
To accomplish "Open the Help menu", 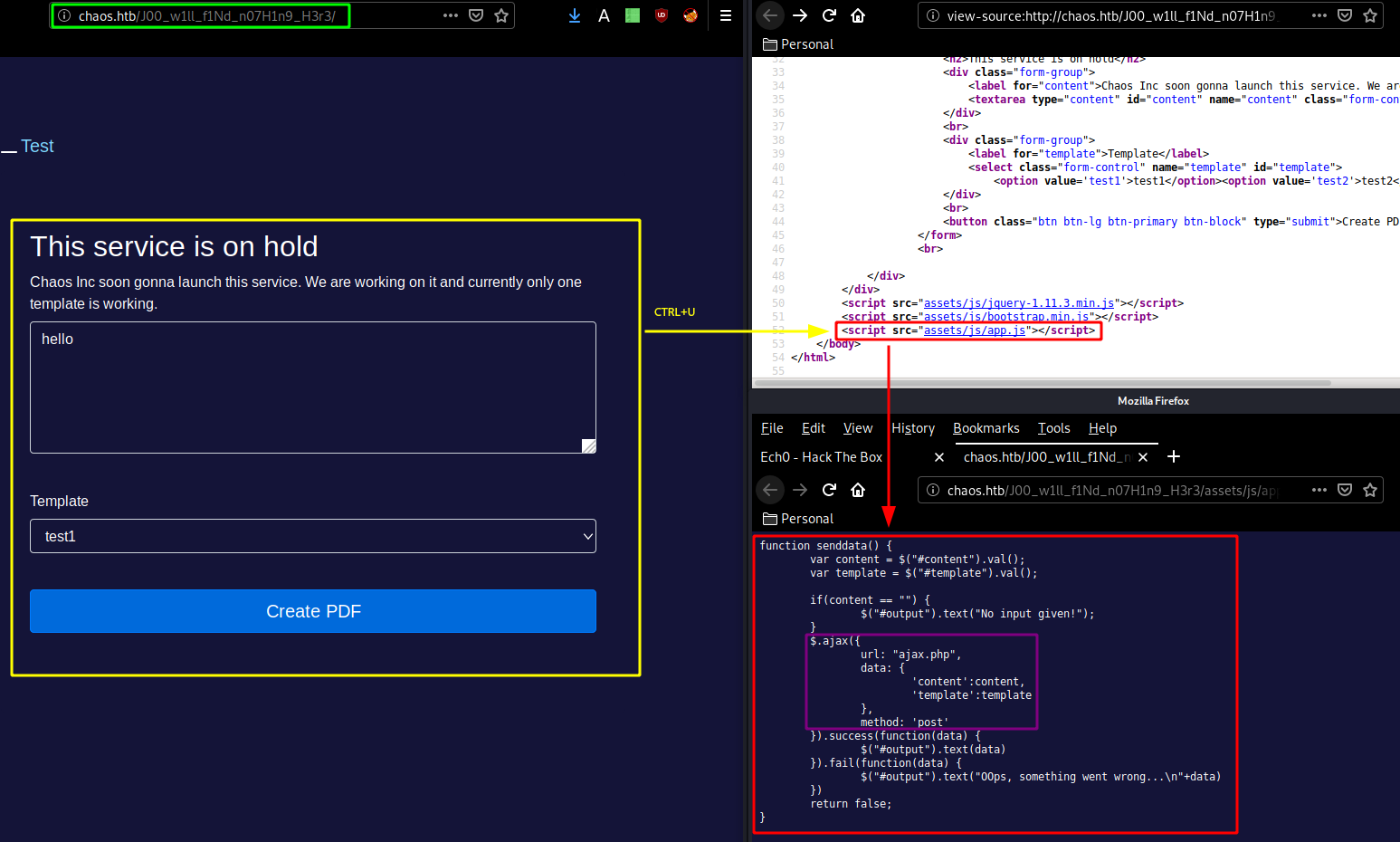I will tap(1102, 428).
